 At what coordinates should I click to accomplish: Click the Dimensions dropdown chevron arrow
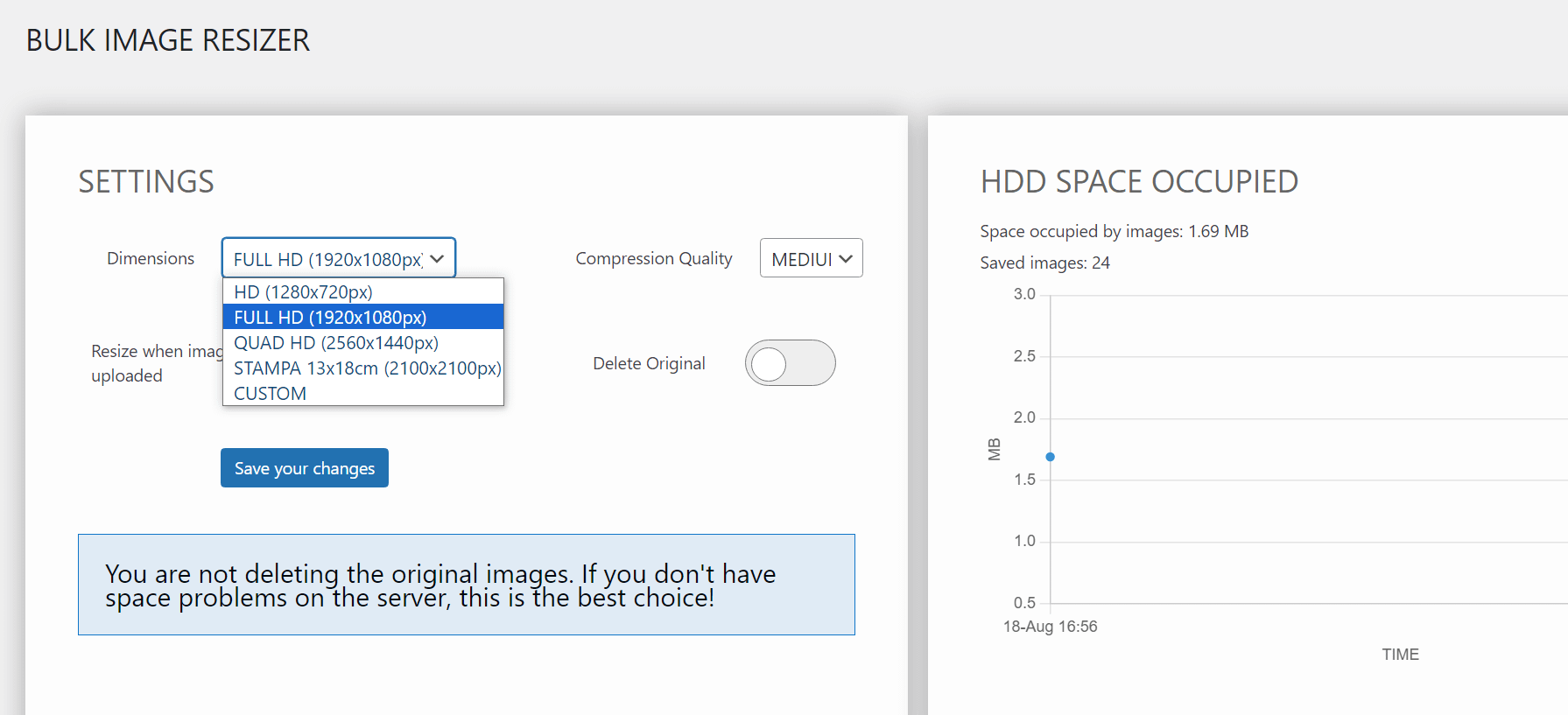(437, 259)
